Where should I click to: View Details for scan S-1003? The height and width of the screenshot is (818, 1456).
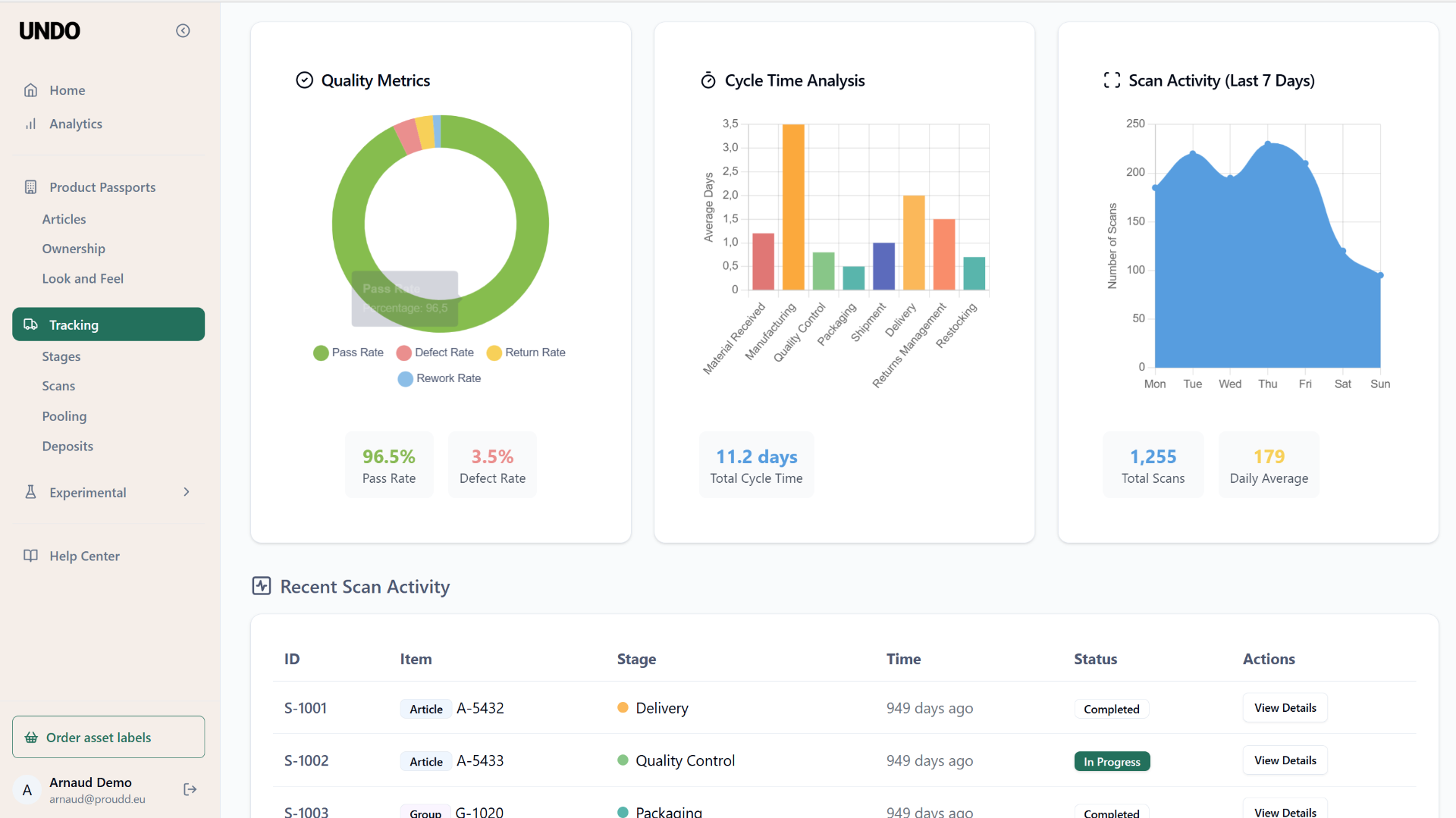tap(1285, 810)
